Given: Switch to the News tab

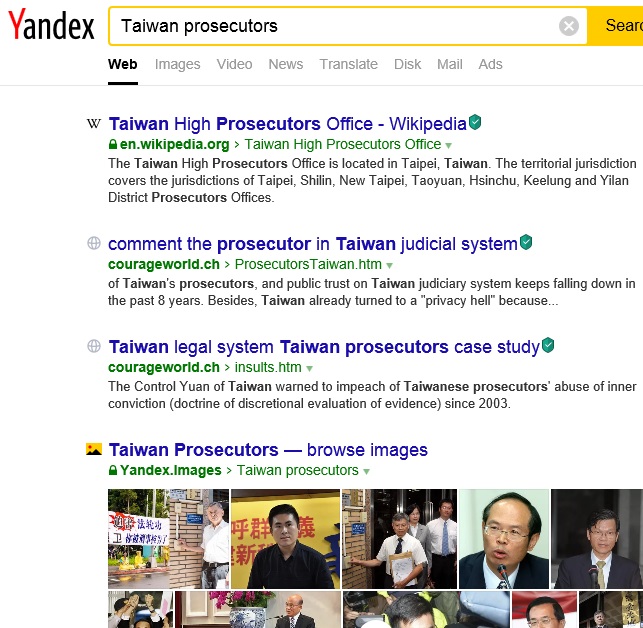Looking at the screenshot, I should pyautogui.click(x=286, y=64).
